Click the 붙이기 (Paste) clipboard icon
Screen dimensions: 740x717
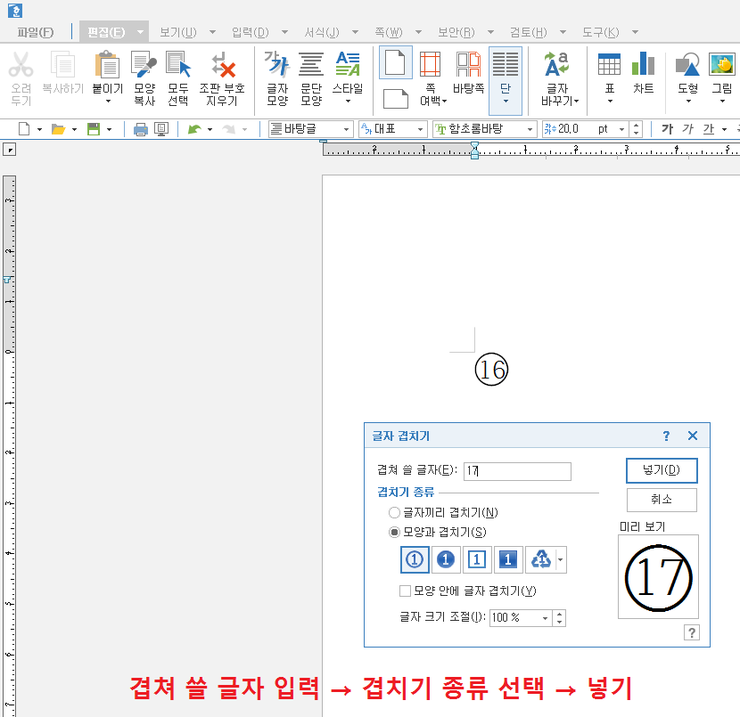click(x=107, y=66)
